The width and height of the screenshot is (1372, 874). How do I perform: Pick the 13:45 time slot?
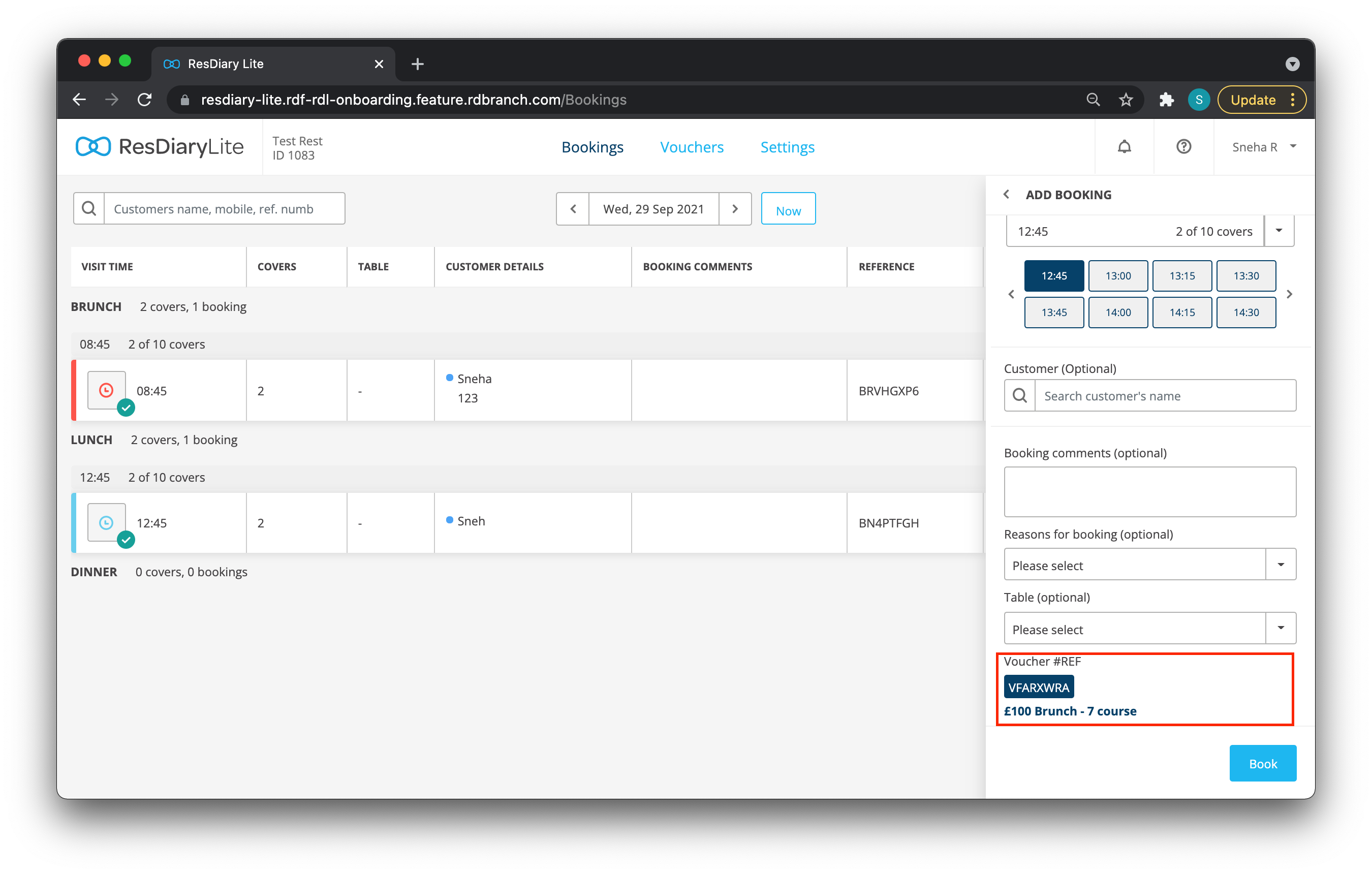(x=1054, y=312)
